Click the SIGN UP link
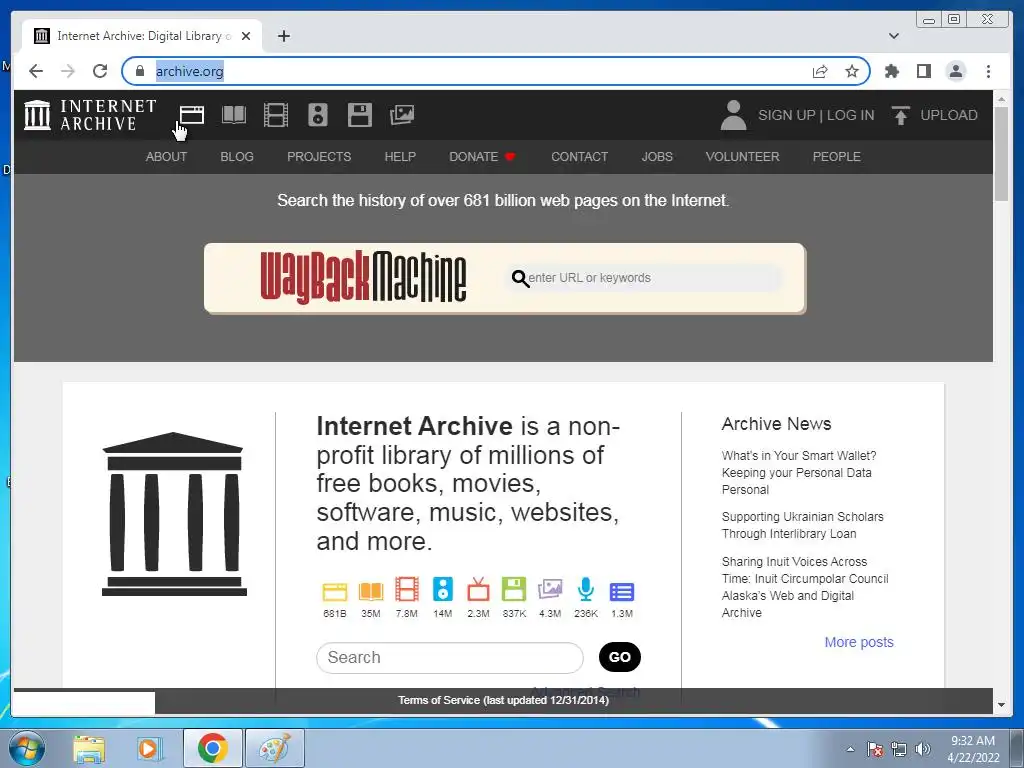 coord(786,115)
